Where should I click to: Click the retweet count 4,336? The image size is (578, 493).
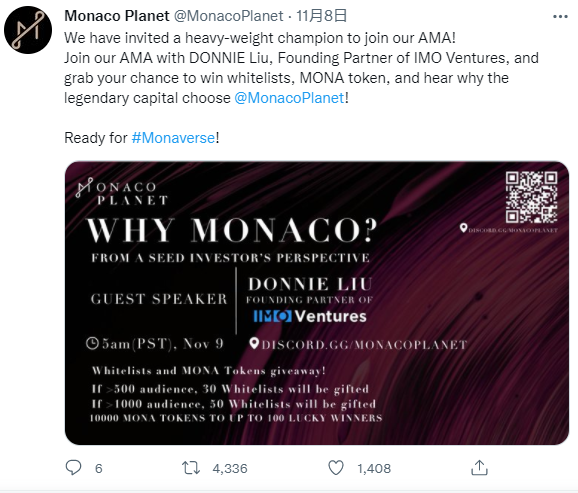(x=230, y=469)
